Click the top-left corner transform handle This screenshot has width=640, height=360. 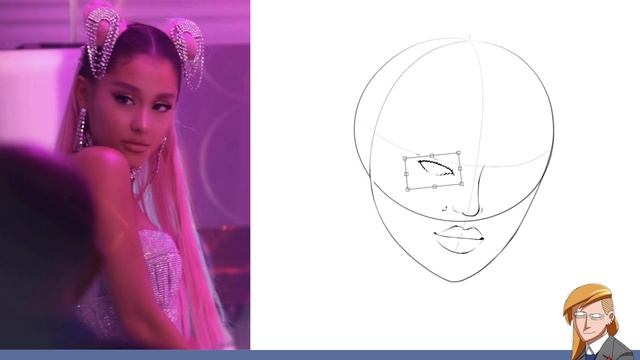pos(405,158)
